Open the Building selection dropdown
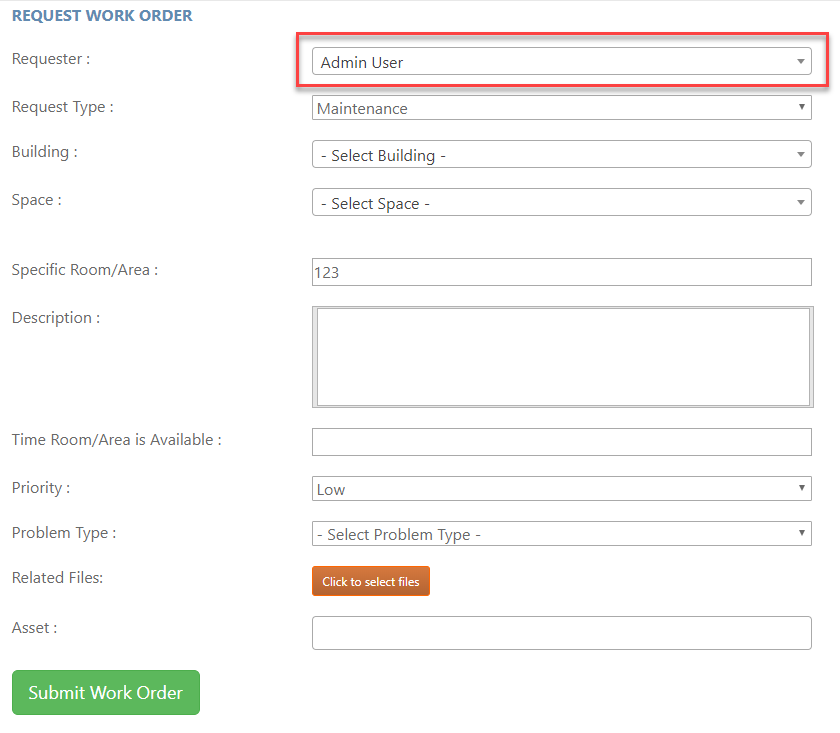The height and width of the screenshot is (733, 840). click(x=560, y=154)
